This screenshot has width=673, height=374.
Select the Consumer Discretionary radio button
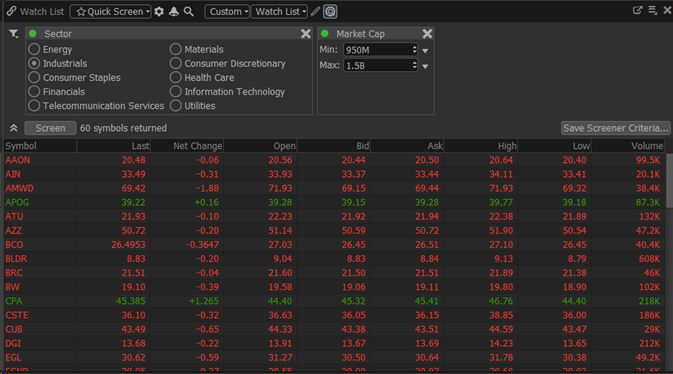176,64
